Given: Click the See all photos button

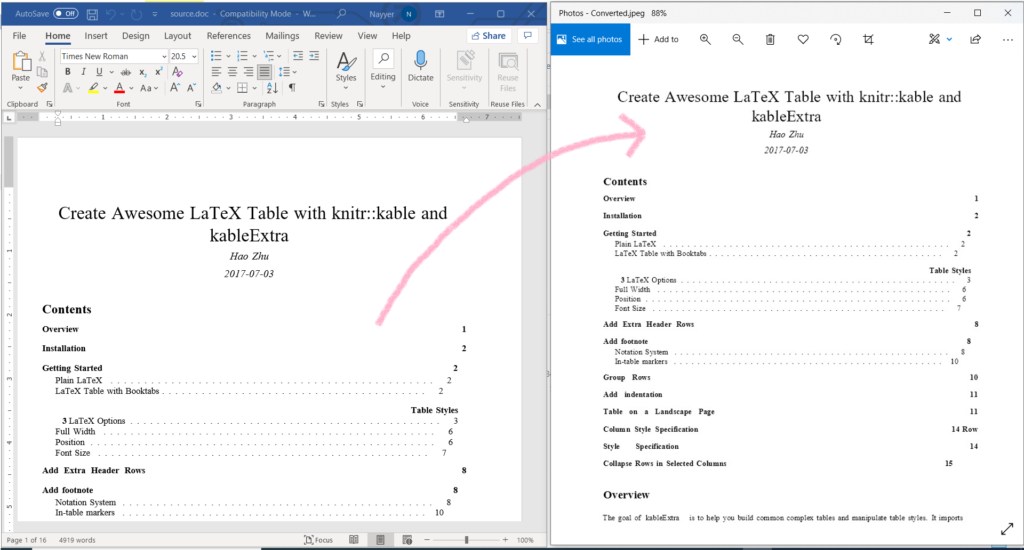Looking at the screenshot, I should [x=589, y=39].
